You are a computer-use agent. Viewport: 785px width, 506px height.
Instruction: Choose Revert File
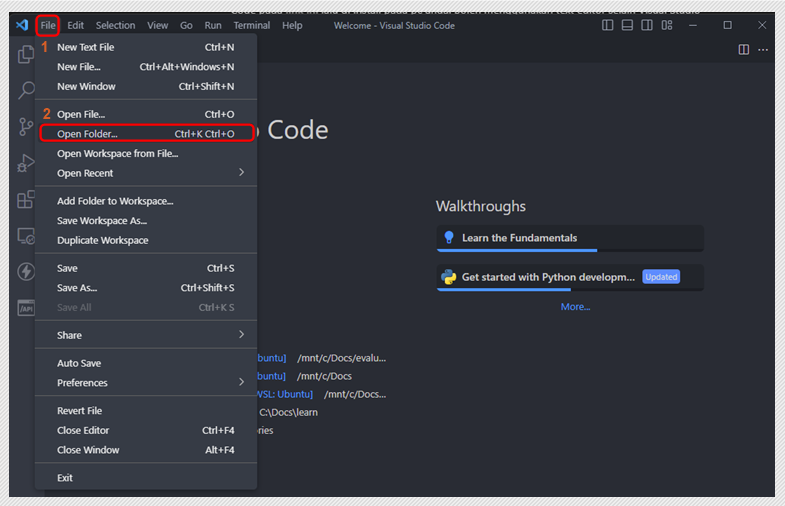click(146, 410)
